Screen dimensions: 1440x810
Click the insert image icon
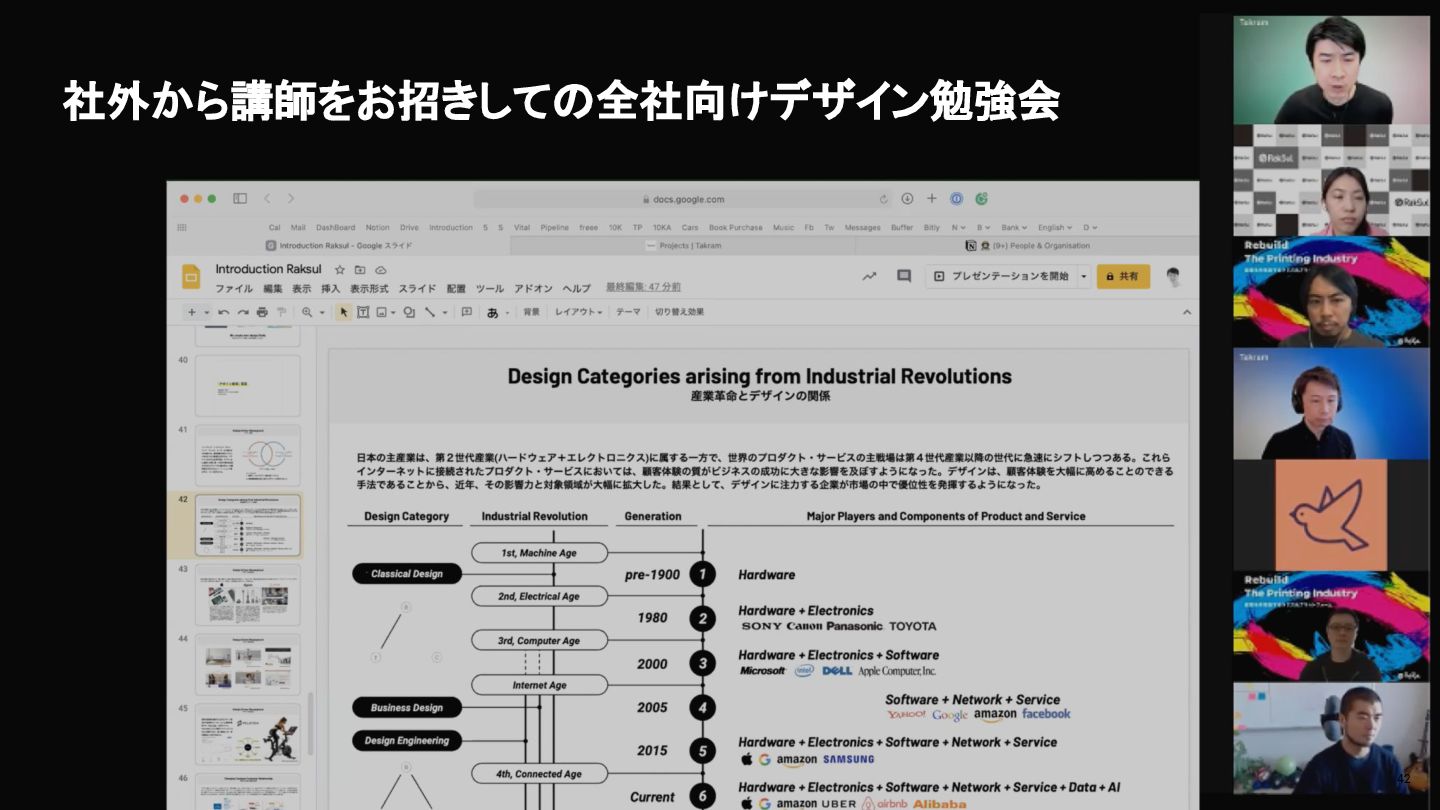[x=381, y=312]
